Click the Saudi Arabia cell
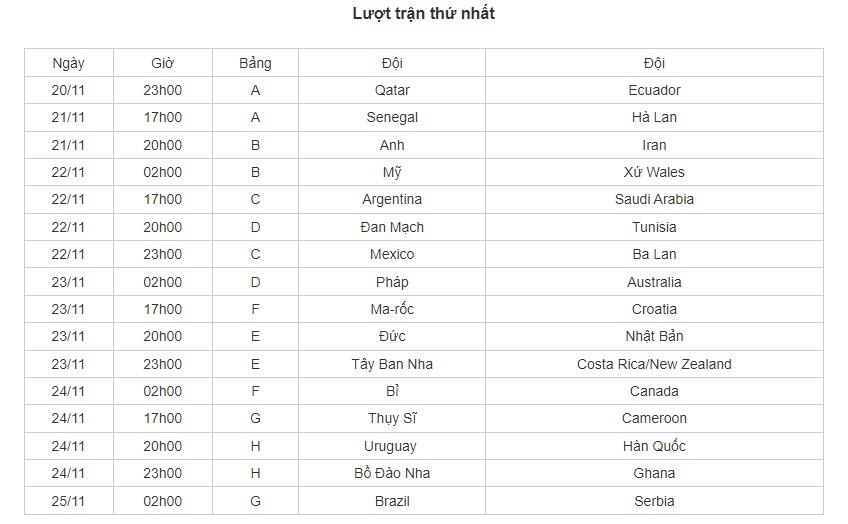This screenshot has height=524, width=848. pyautogui.click(x=654, y=200)
